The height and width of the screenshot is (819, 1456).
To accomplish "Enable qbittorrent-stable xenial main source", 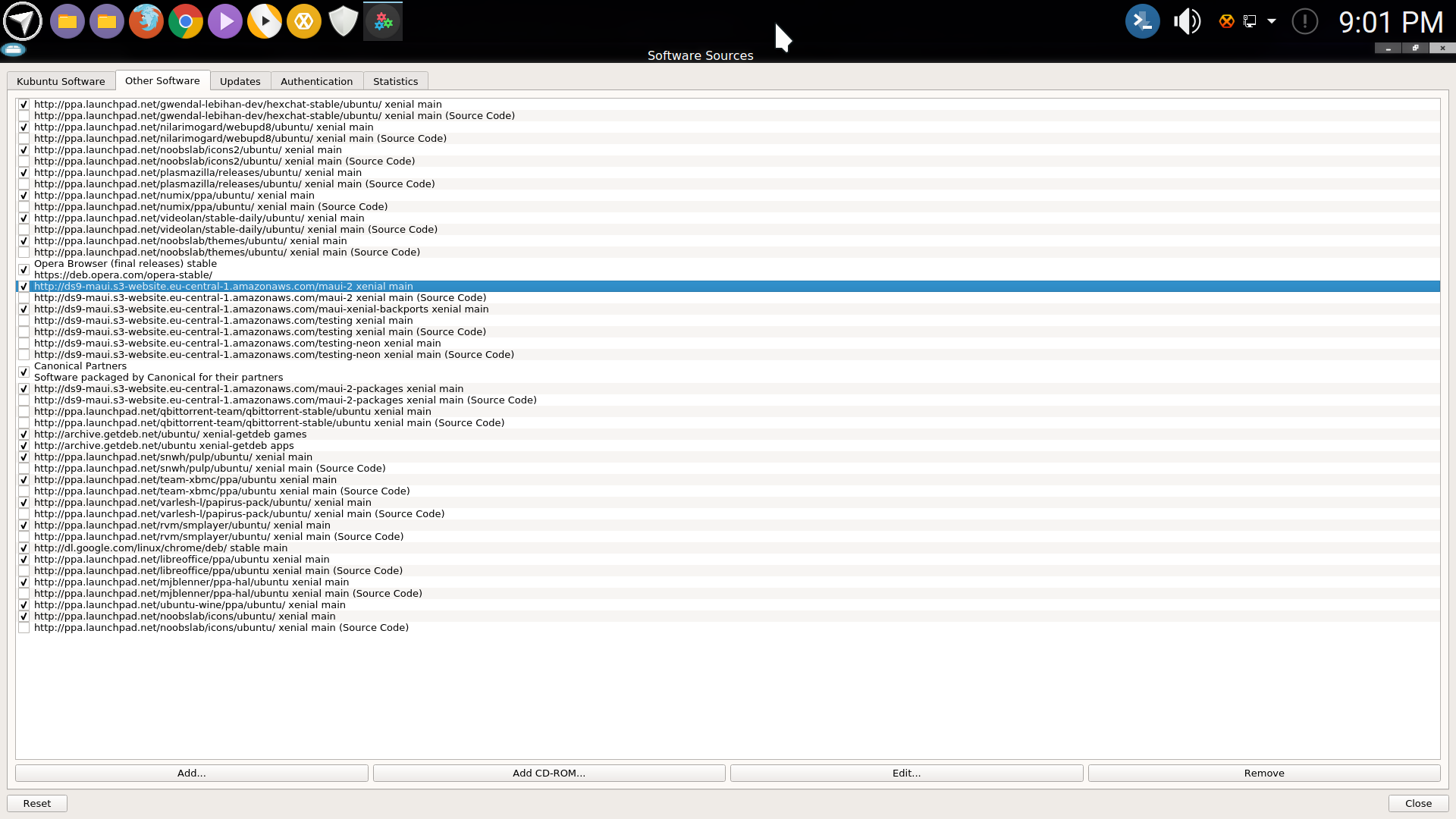I will pyautogui.click(x=24, y=412).
